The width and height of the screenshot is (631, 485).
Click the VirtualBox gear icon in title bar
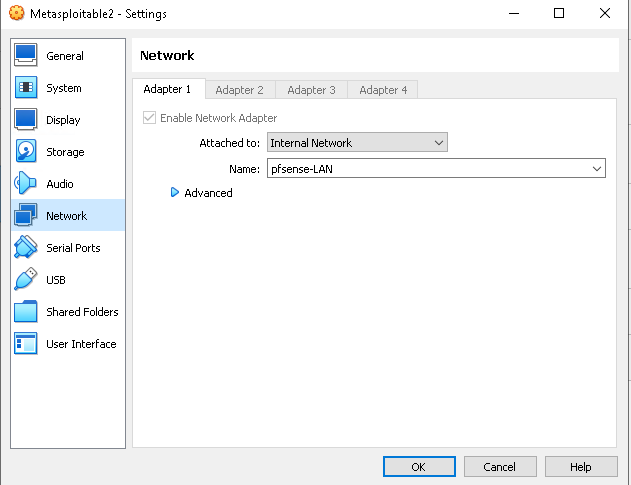16,13
